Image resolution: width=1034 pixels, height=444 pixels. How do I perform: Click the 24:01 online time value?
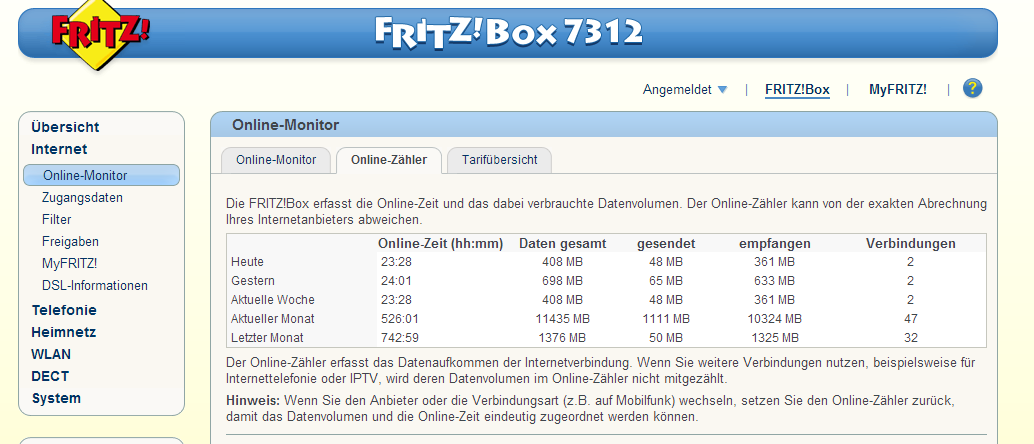396,281
